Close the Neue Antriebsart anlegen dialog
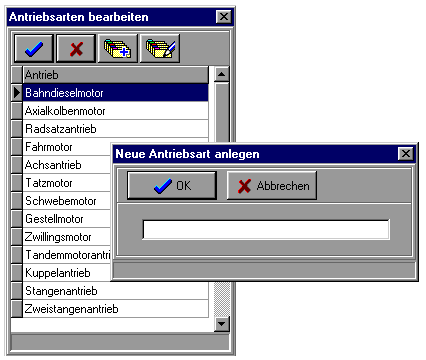 tap(406, 154)
